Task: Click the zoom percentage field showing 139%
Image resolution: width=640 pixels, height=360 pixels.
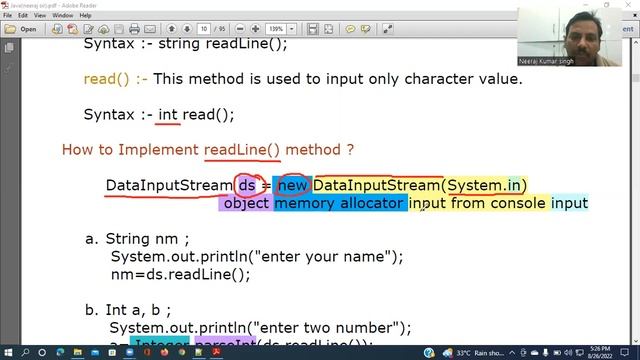Action: 276,29
